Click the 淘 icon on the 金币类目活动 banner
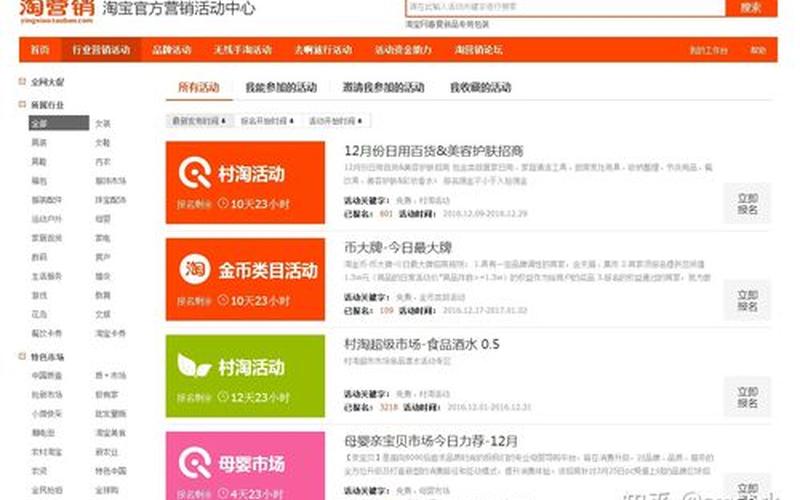This screenshot has width=800, height=500. pos(194,270)
